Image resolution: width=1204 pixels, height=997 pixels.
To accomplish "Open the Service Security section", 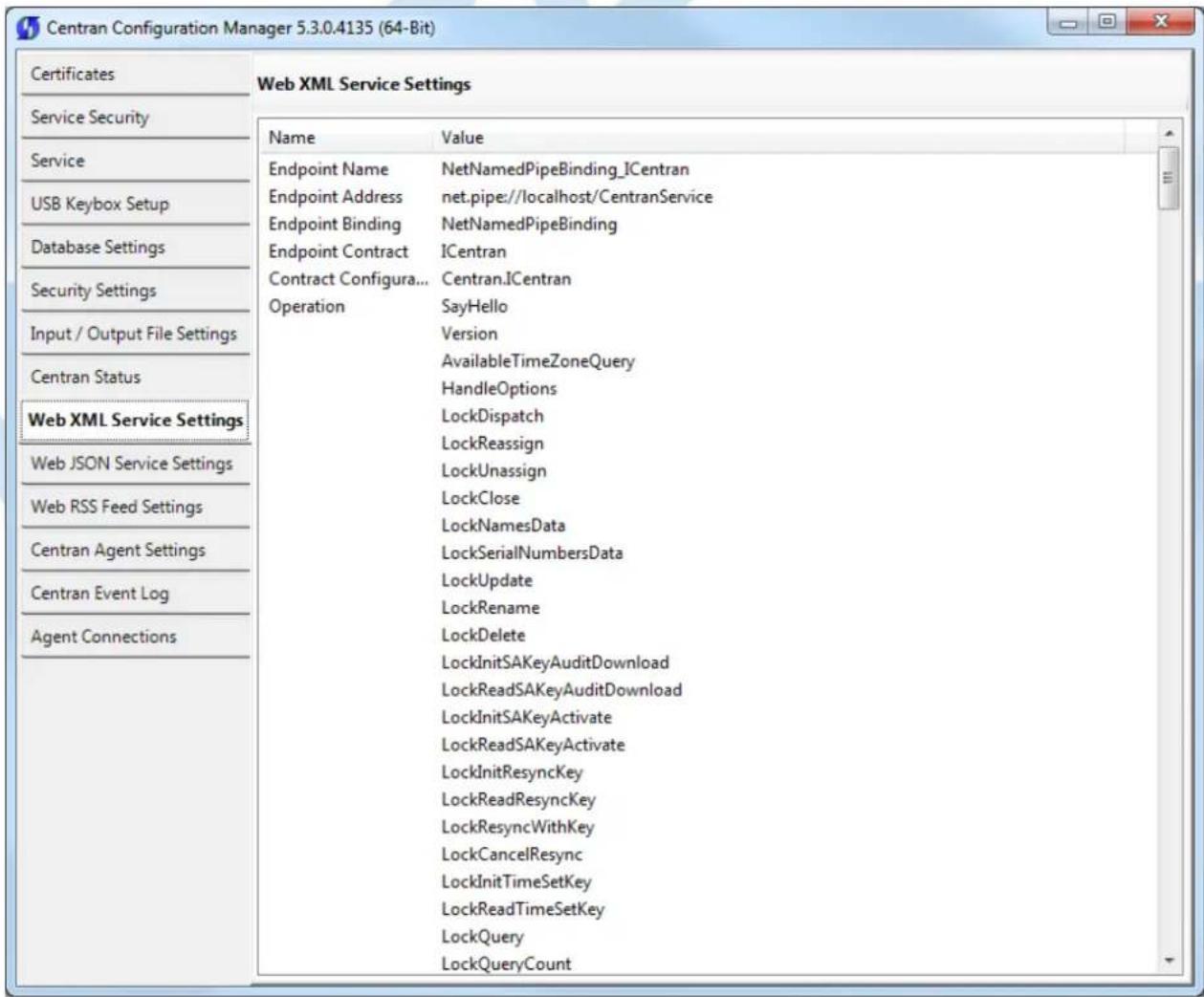I will 134,118.
